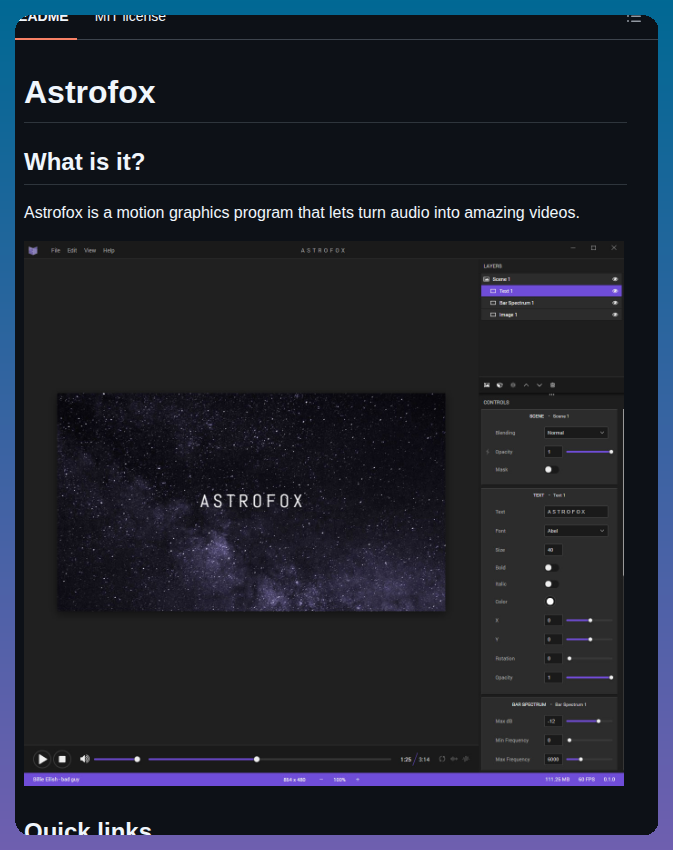Open the File menu in Astrofox
The width and height of the screenshot is (673, 850).
point(55,250)
